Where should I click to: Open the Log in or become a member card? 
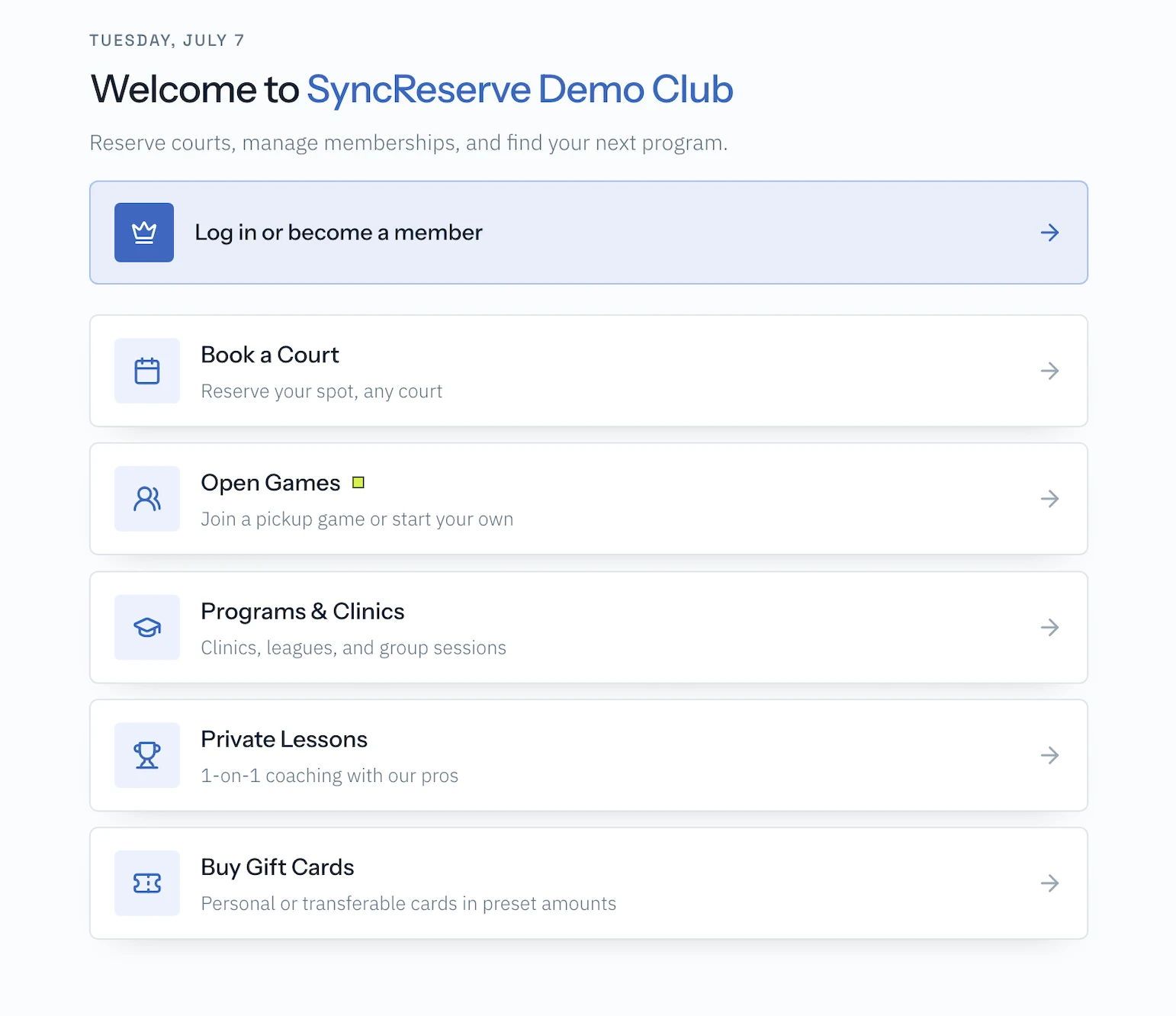tap(588, 233)
